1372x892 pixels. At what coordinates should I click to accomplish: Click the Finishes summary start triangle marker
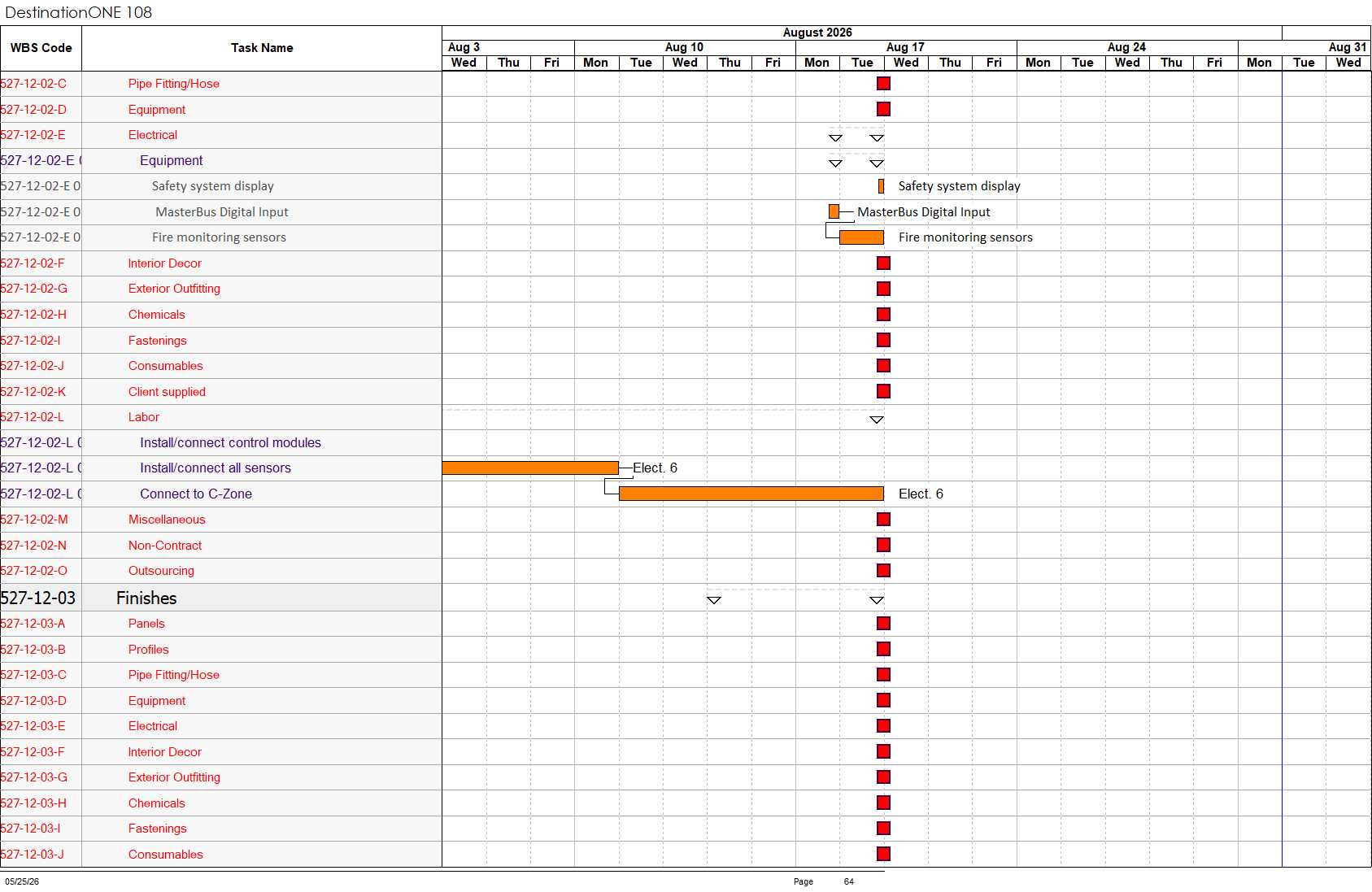click(x=714, y=600)
